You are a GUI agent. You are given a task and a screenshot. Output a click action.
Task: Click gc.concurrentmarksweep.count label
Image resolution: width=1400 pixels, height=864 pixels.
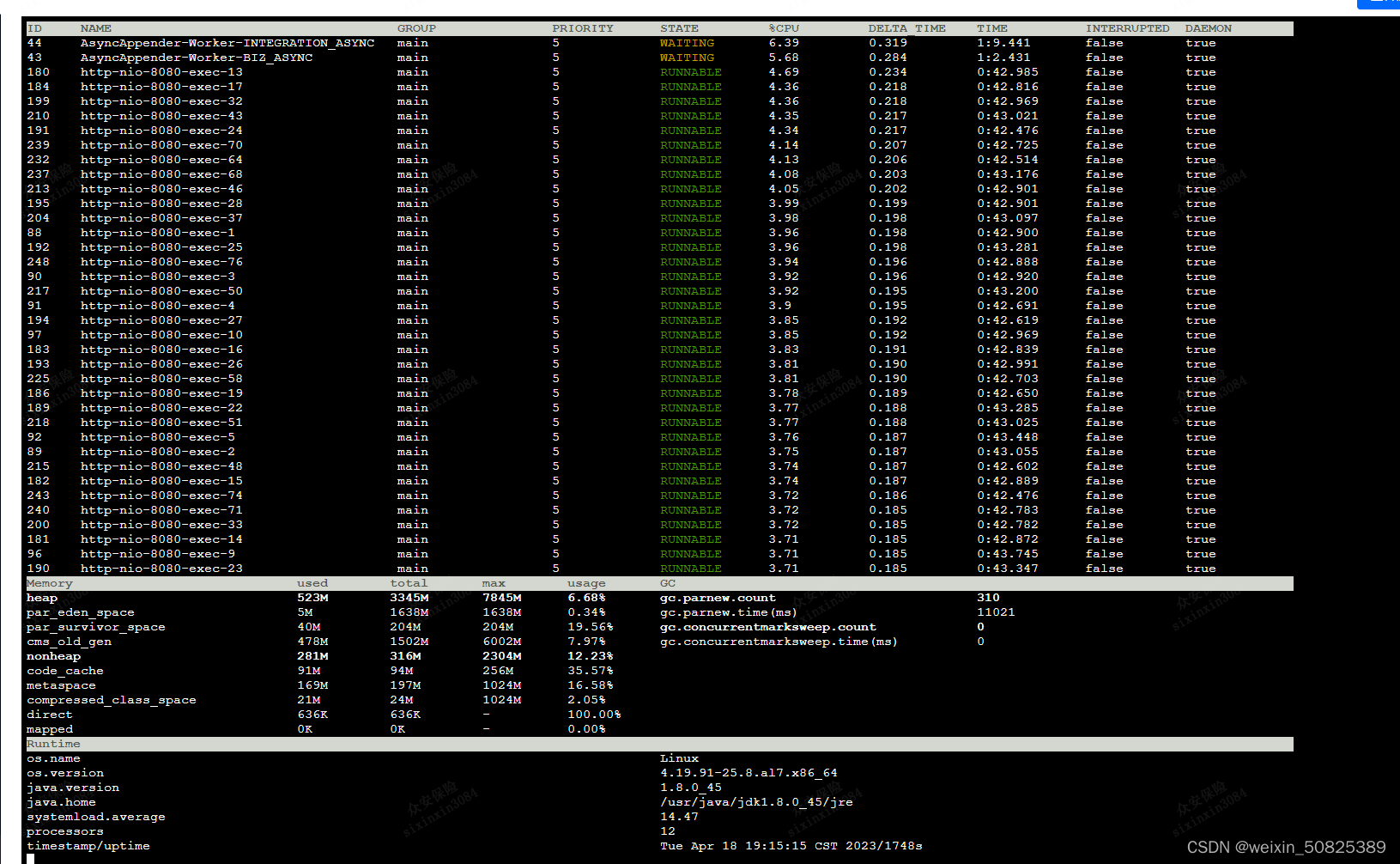point(768,627)
